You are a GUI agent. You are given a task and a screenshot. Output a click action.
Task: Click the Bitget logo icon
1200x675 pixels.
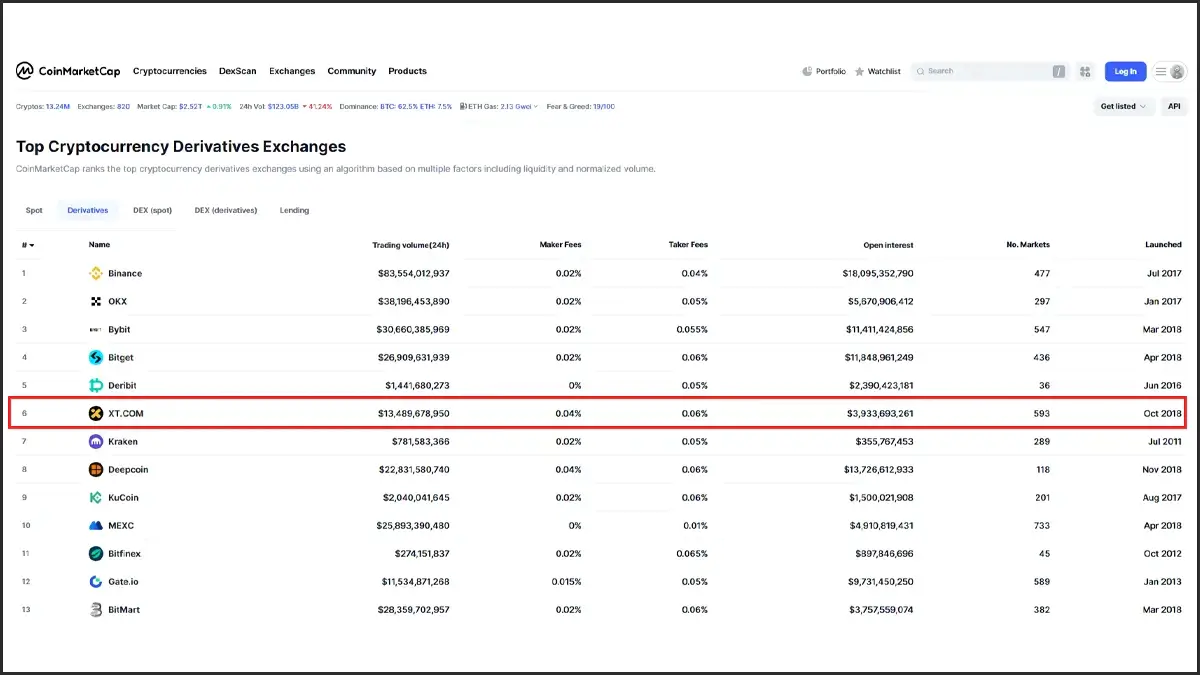pos(96,357)
